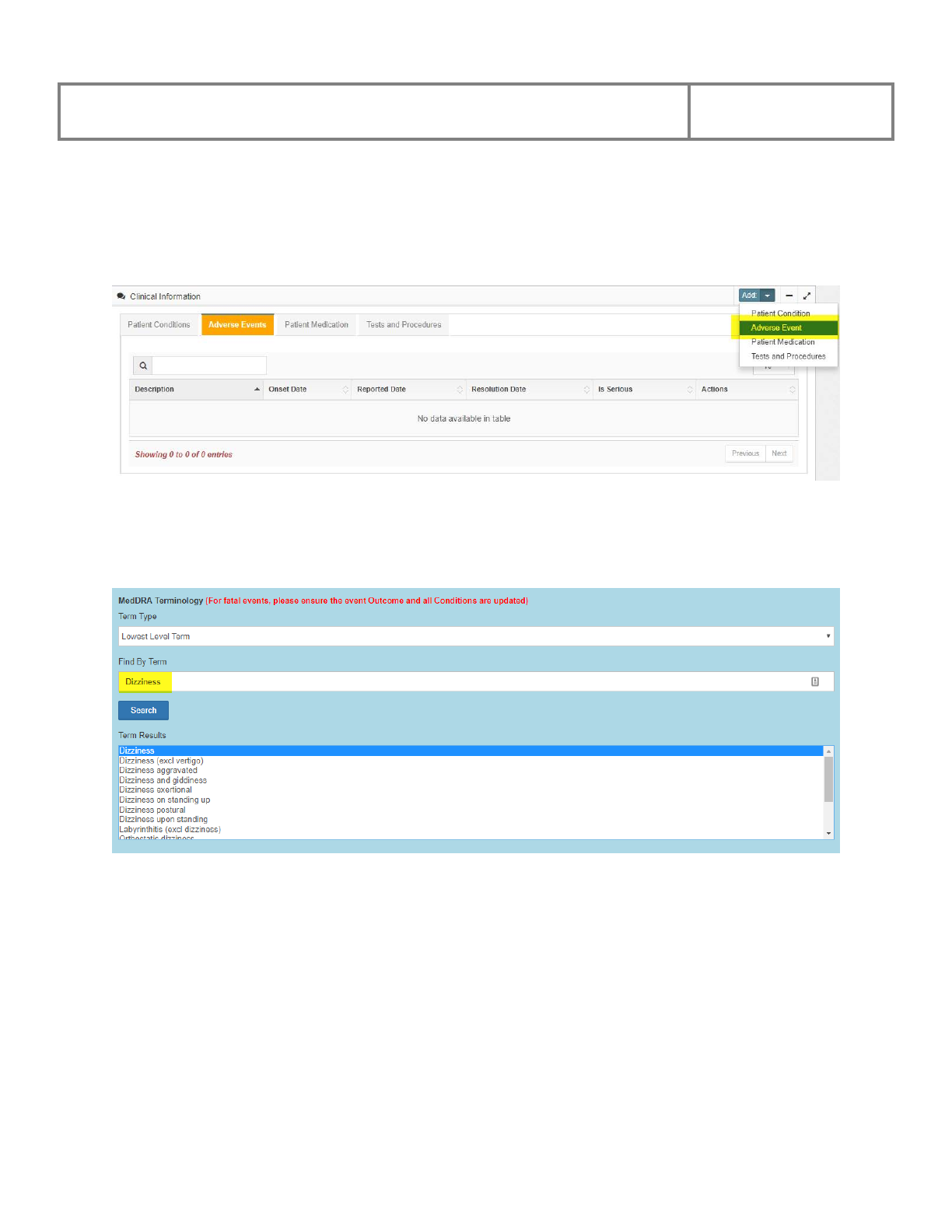This screenshot has width=952, height=1232.
Task: Expand the Clinical Information panel to fullscreen
Action: point(807,296)
